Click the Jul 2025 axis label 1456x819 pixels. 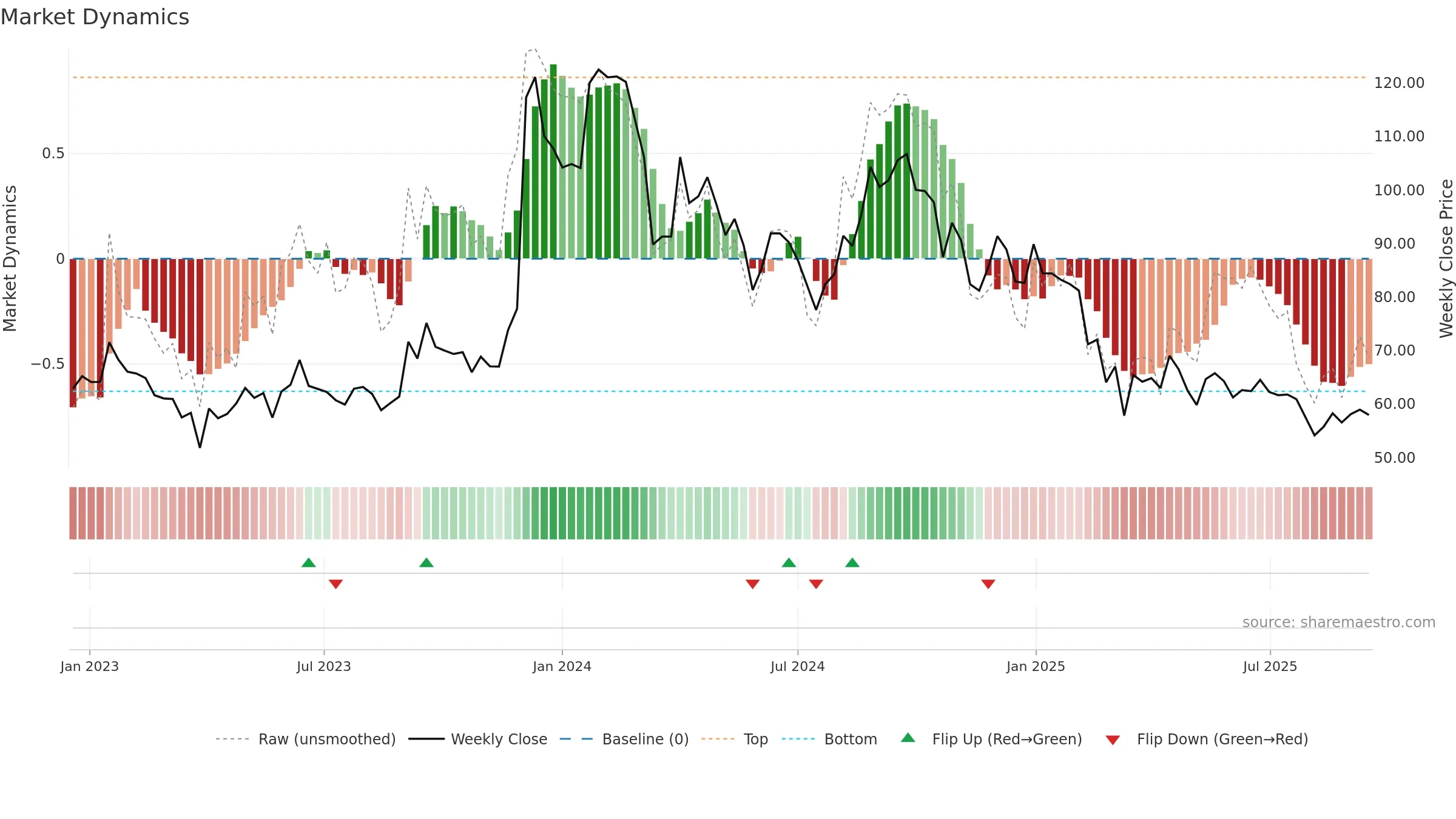pos(1270,666)
